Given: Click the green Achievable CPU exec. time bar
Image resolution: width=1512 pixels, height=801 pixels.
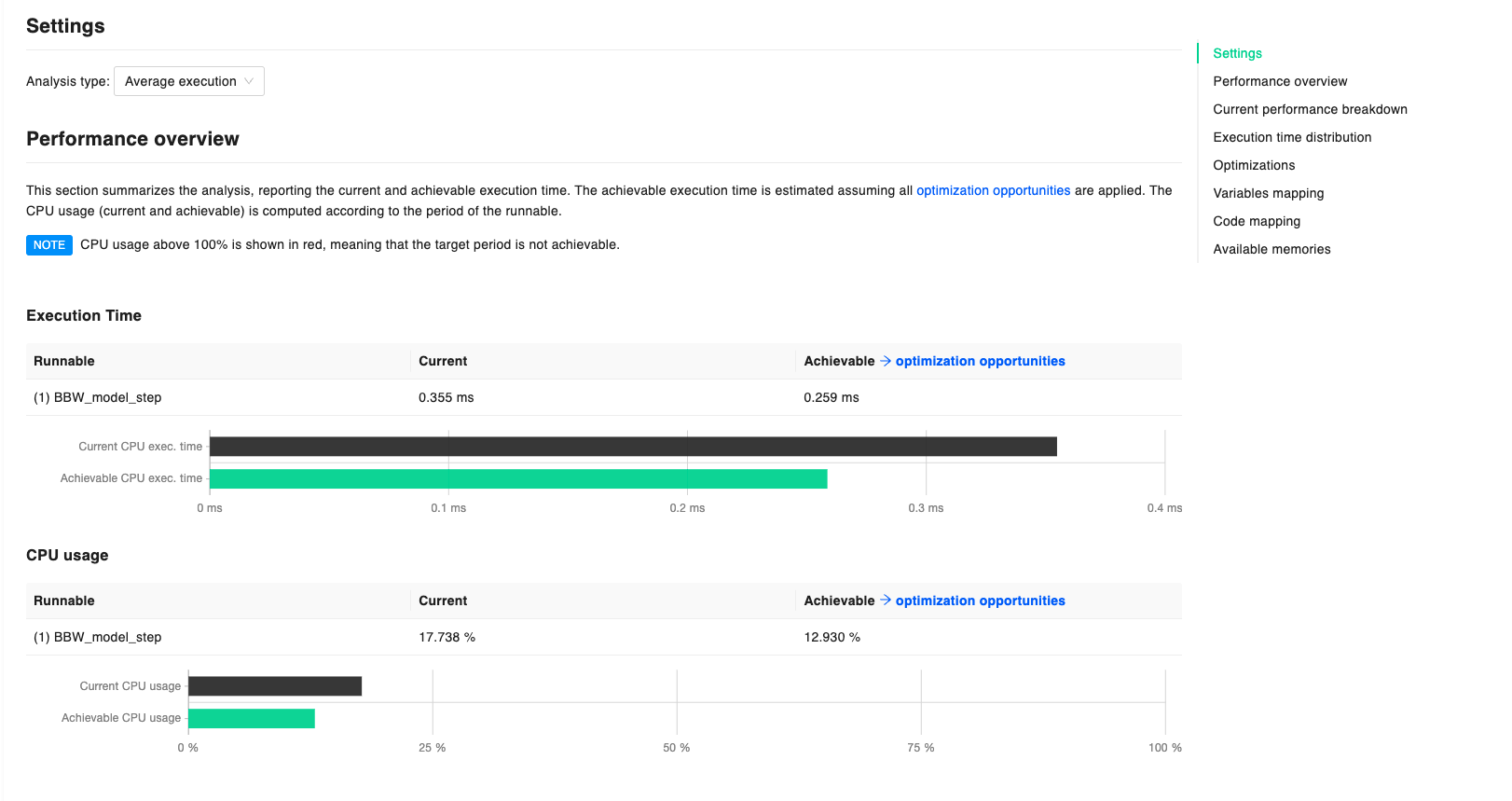Looking at the screenshot, I should (x=518, y=479).
